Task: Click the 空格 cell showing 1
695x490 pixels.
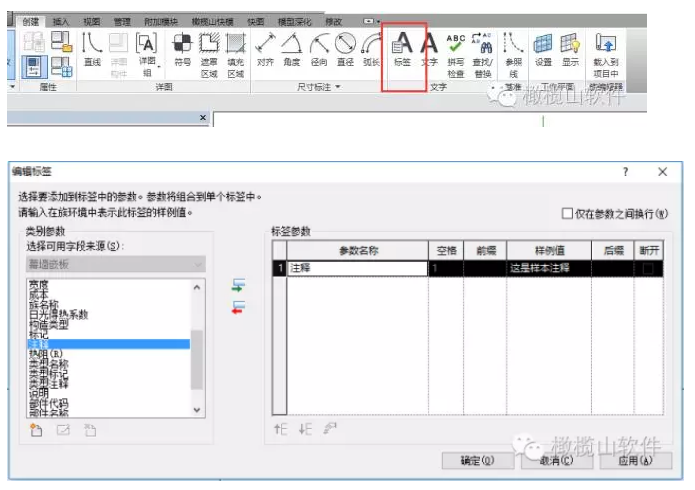Action: (446, 268)
